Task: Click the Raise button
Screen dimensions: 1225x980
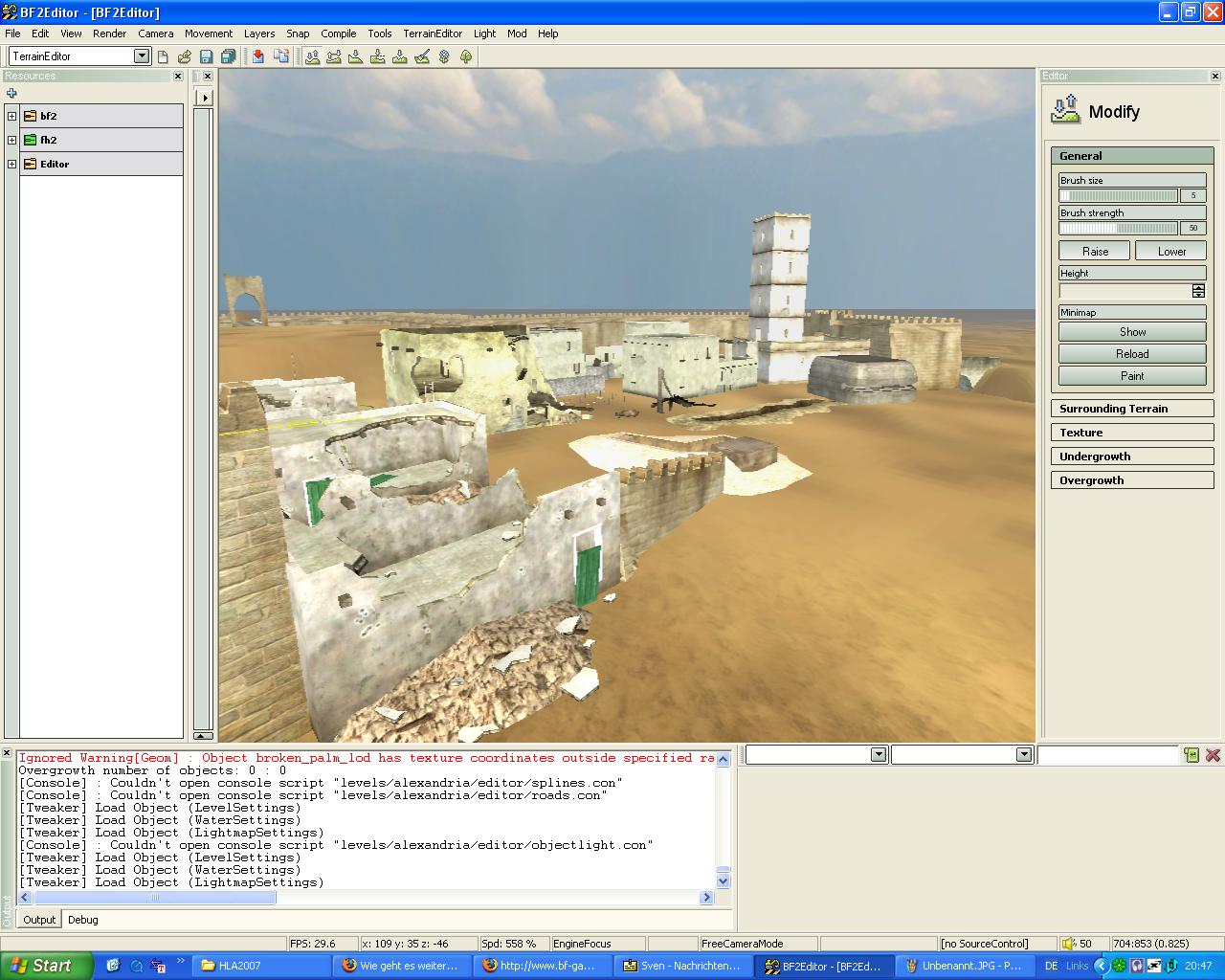Action: tap(1095, 252)
